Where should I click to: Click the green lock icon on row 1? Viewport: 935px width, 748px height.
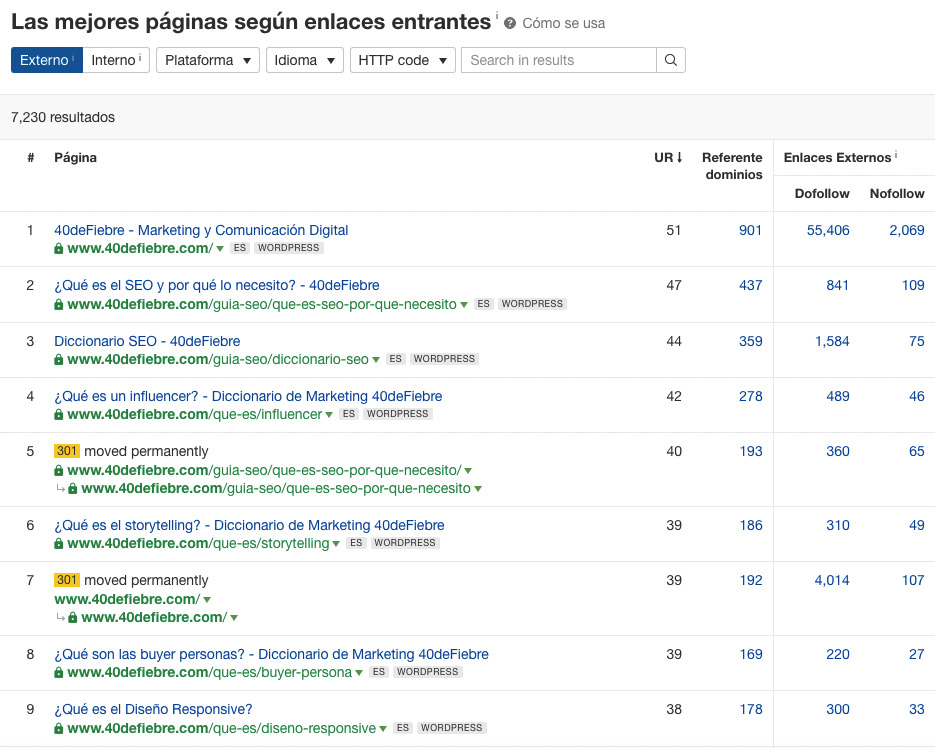point(59,249)
